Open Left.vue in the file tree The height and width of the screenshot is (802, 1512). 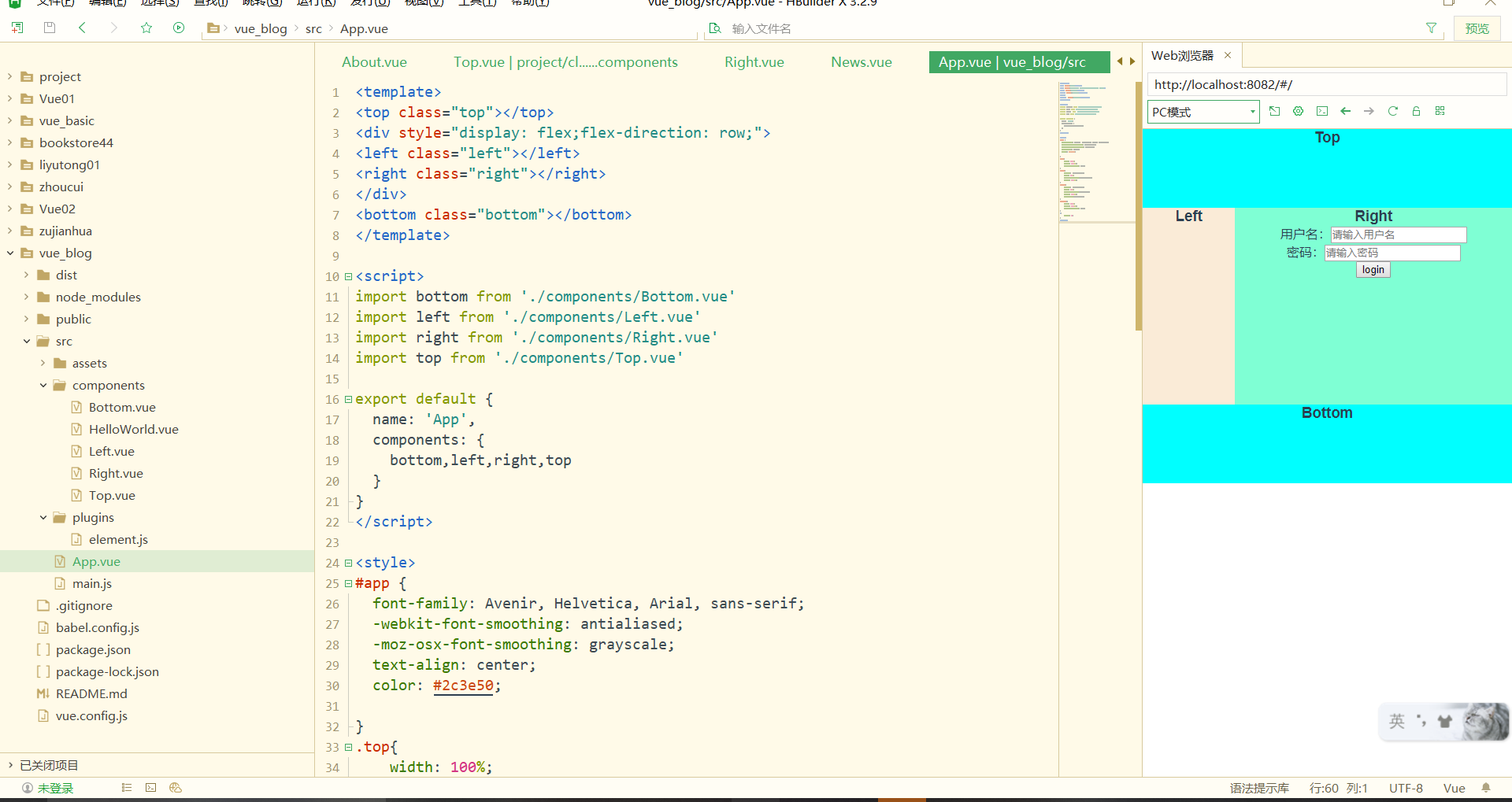111,451
